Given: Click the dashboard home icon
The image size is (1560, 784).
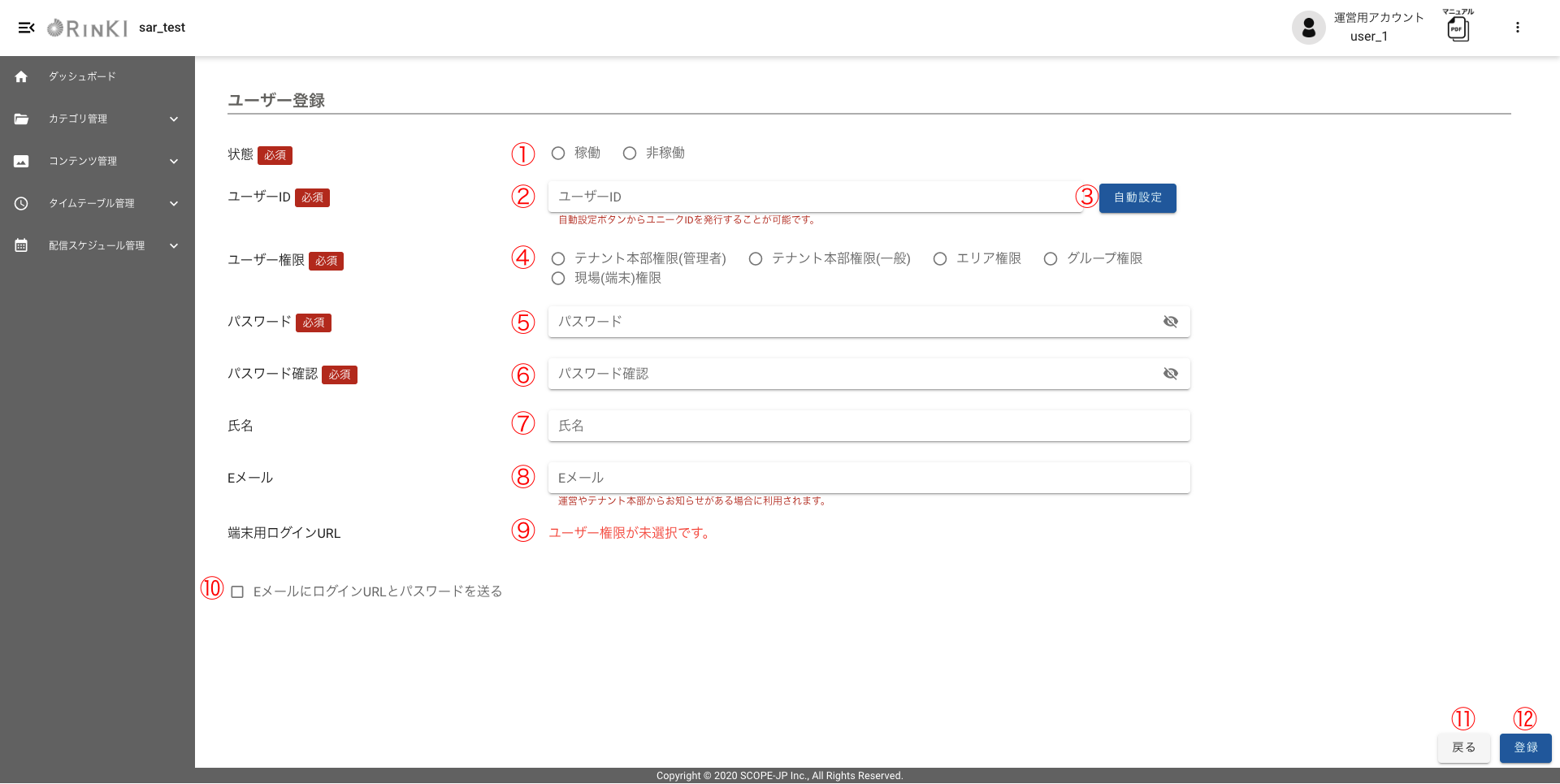Looking at the screenshot, I should point(21,76).
